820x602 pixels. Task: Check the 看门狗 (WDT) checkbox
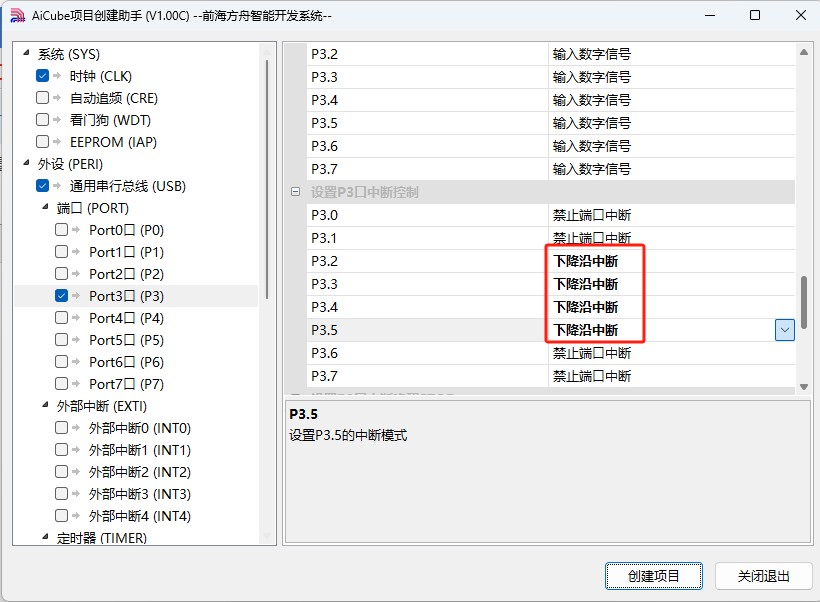(x=42, y=120)
